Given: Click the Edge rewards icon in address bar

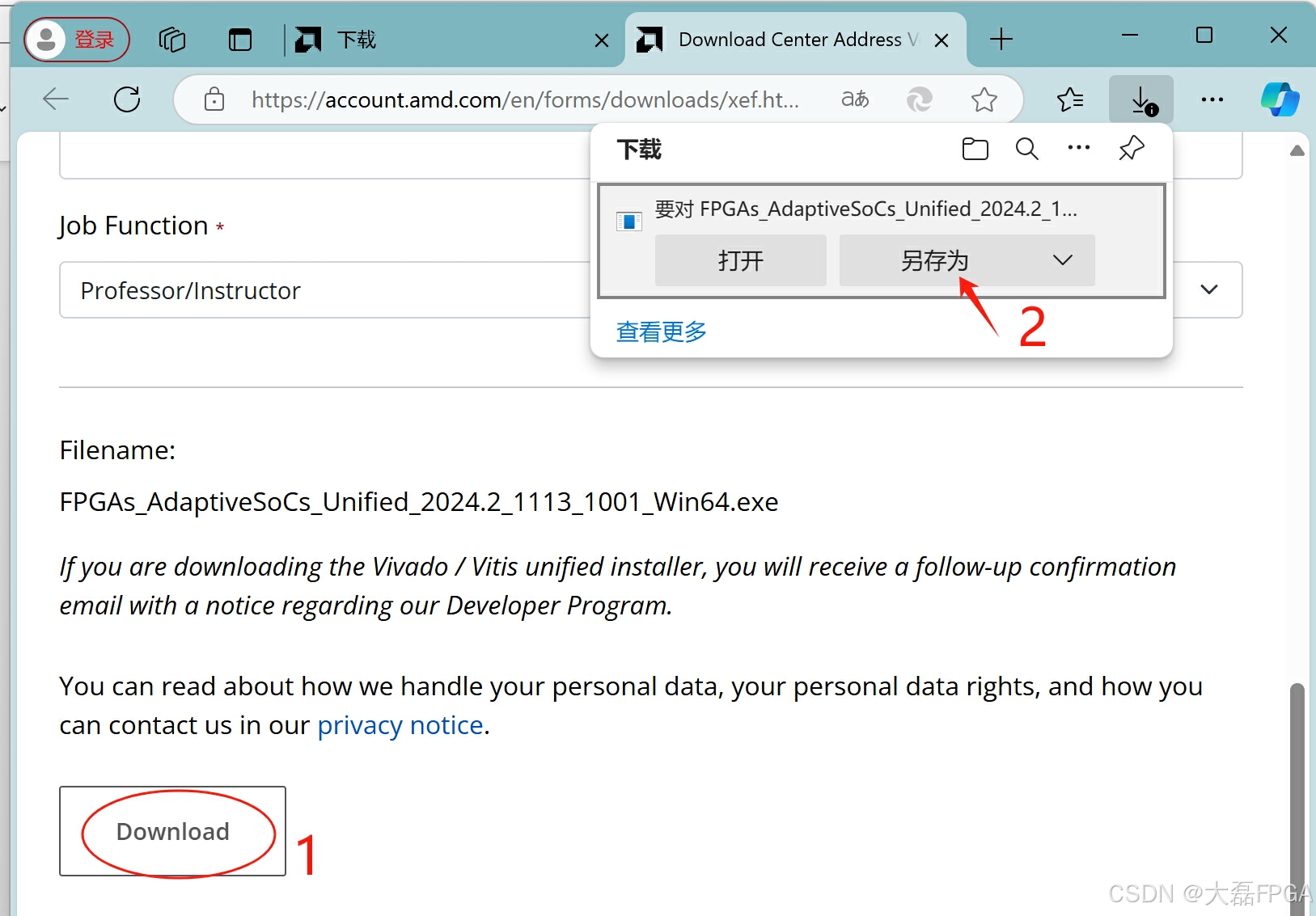Looking at the screenshot, I should (920, 99).
